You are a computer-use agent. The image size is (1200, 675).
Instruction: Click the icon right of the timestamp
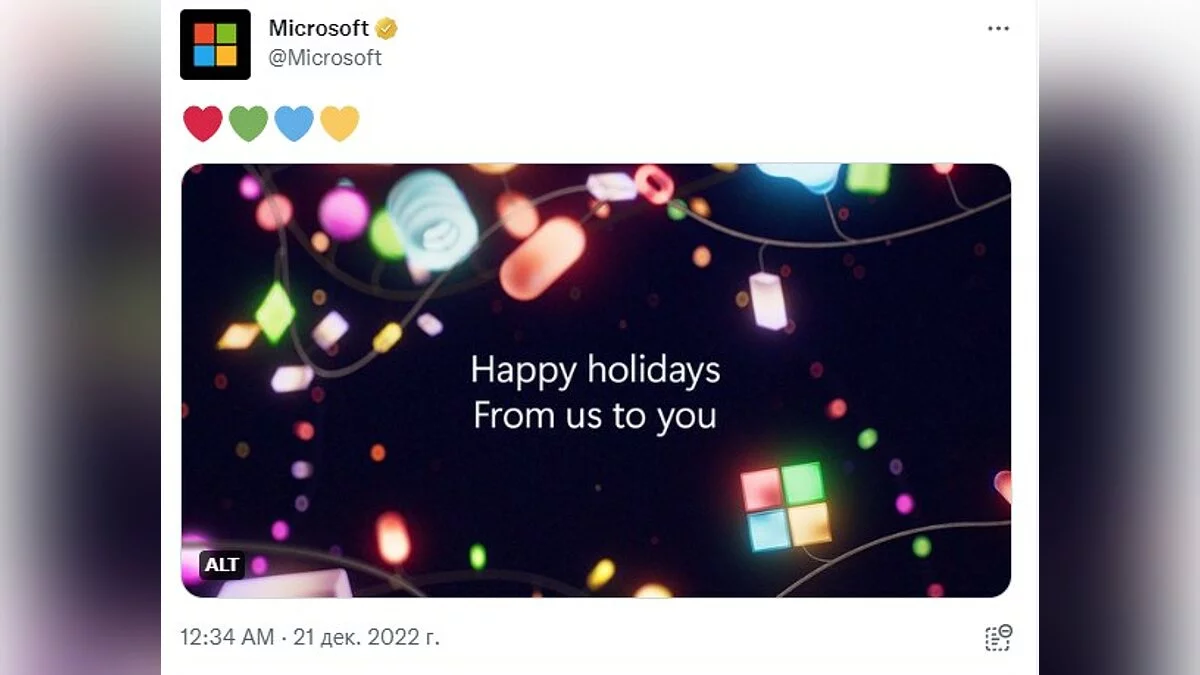coord(997,637)
